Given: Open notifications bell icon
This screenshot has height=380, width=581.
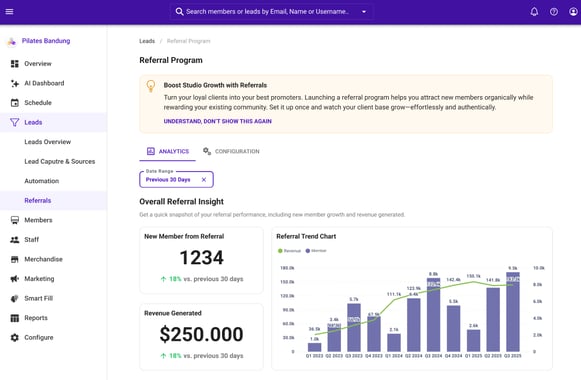Looking at the screenshot, I should point(534,11).
